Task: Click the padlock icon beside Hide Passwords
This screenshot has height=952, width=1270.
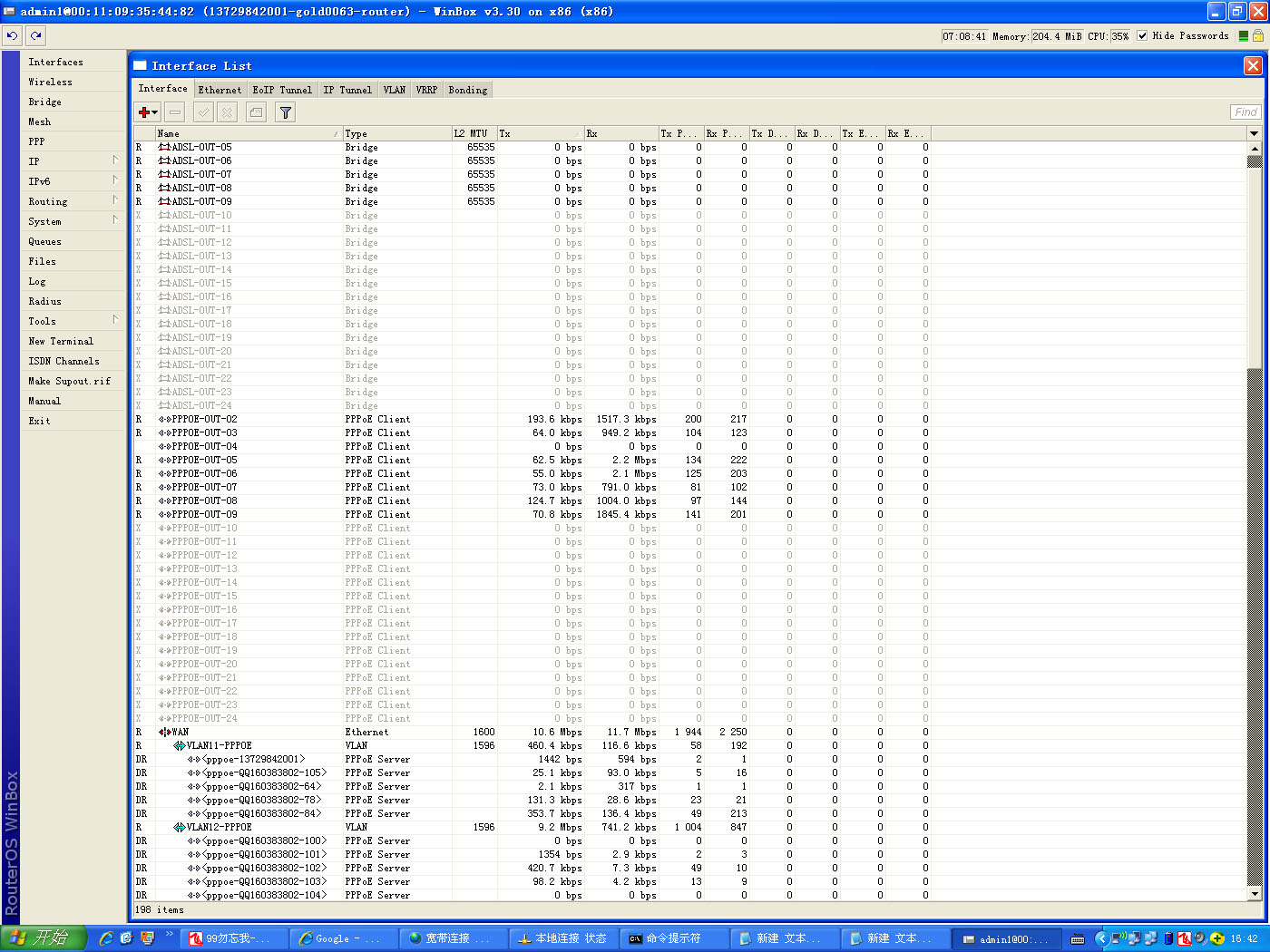Action: click(x=1258, y=35)
